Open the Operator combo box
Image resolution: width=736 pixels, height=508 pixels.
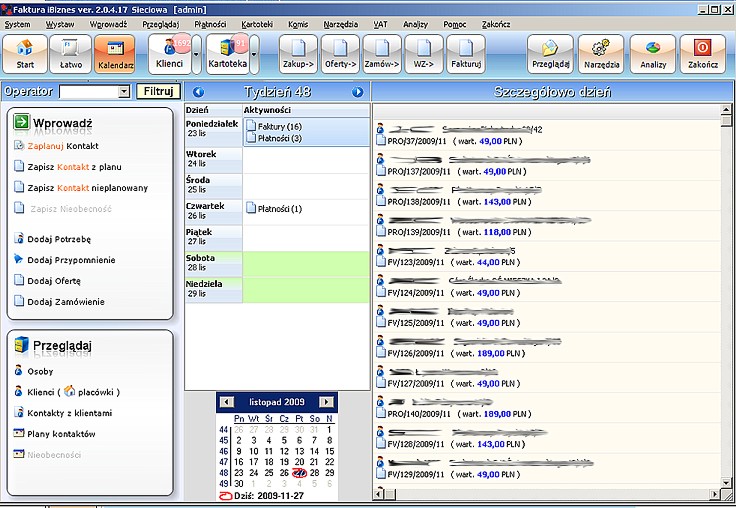pyautogui.click(x=124, y=92)
